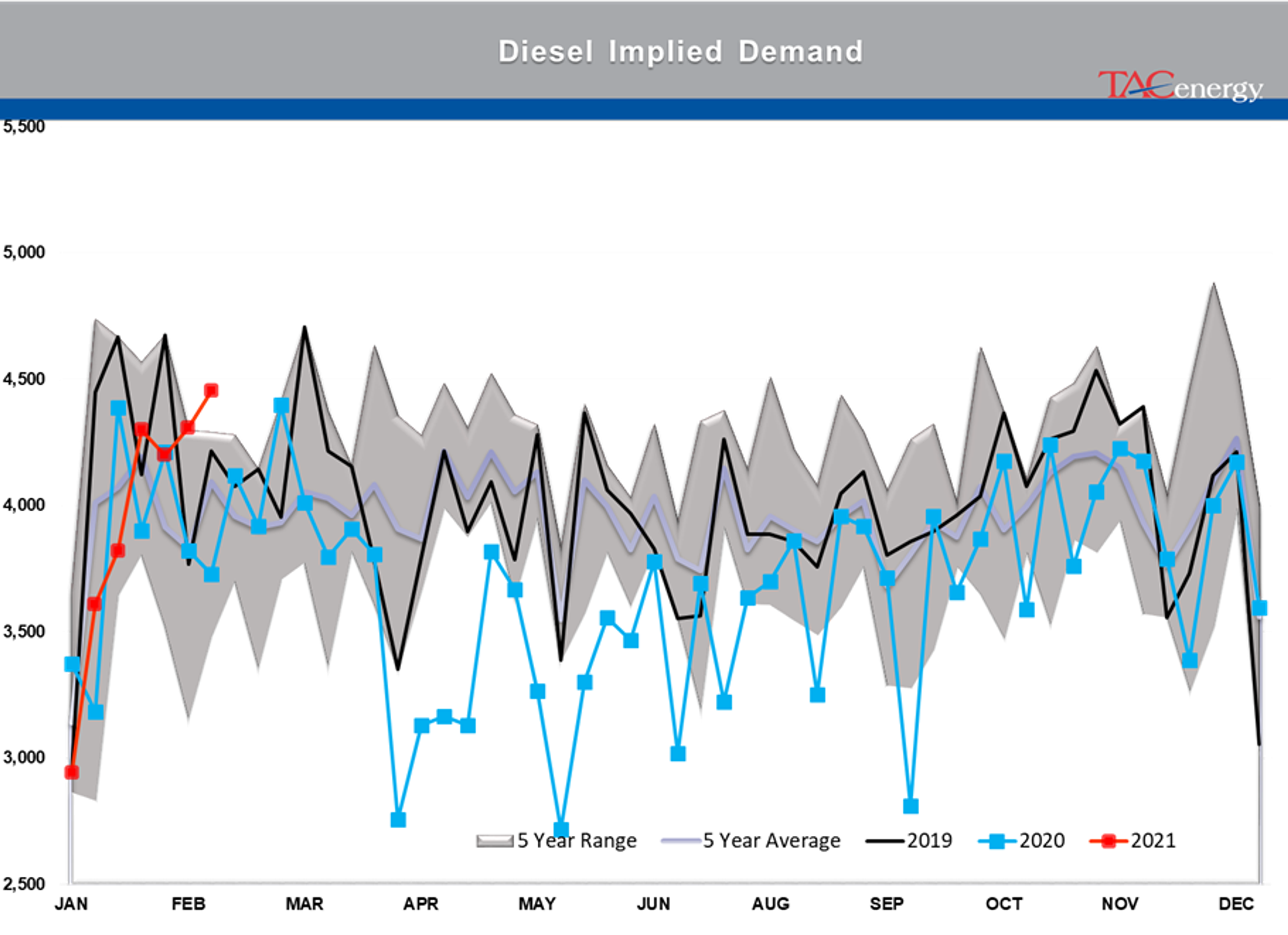Click the 5,000 y-axis value
Screen dimensions: 1288x935
(24, 253)
